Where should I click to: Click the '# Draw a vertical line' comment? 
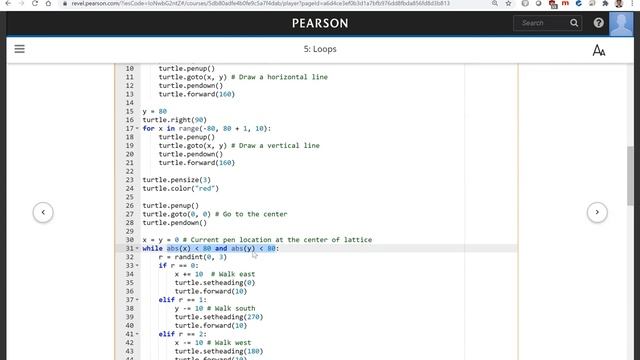[275, 146]
